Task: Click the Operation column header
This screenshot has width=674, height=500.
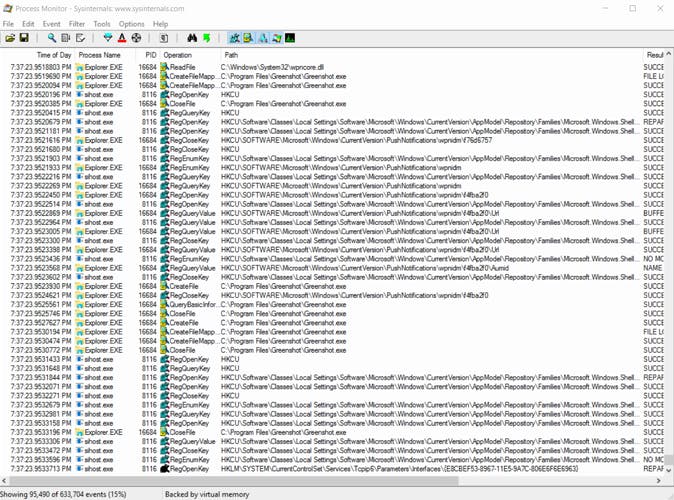Action: (190, 55)
